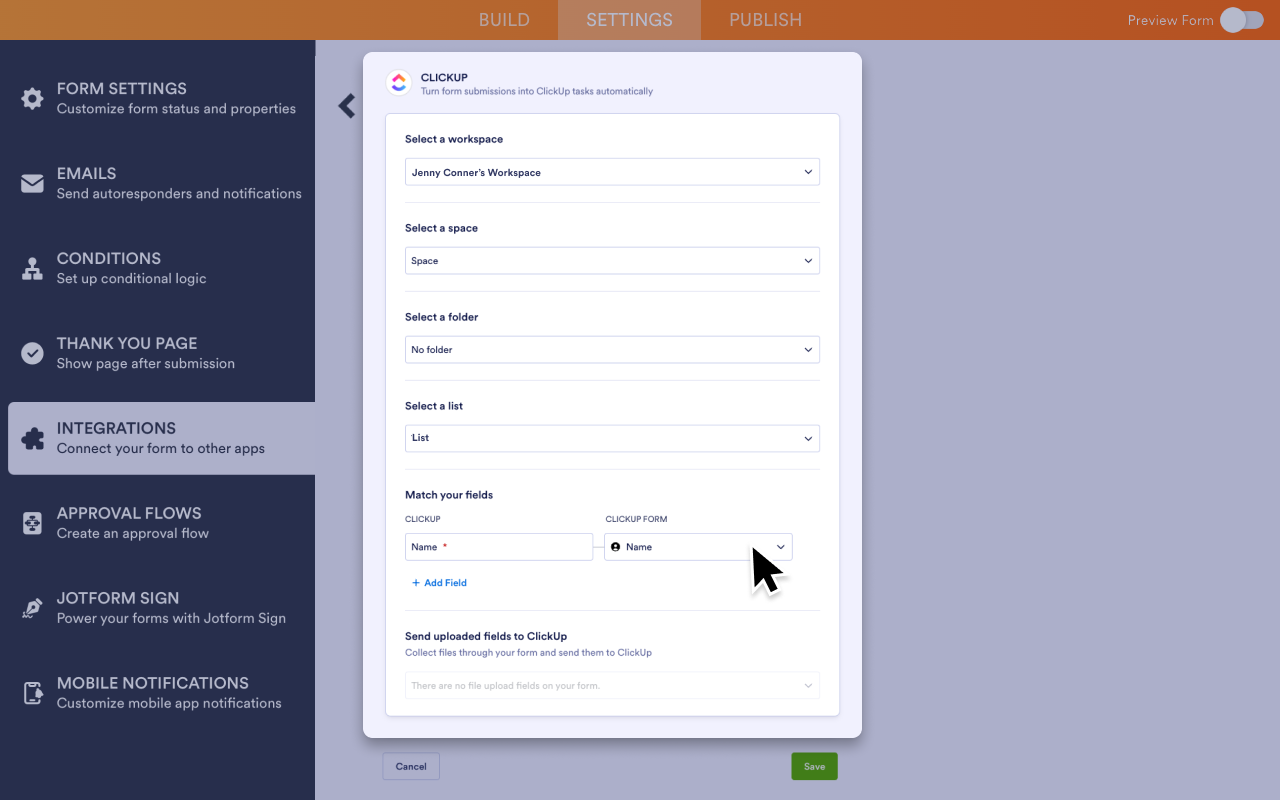
Task: Open the Select a list dropdown
Action: click(x=612, y=438)
